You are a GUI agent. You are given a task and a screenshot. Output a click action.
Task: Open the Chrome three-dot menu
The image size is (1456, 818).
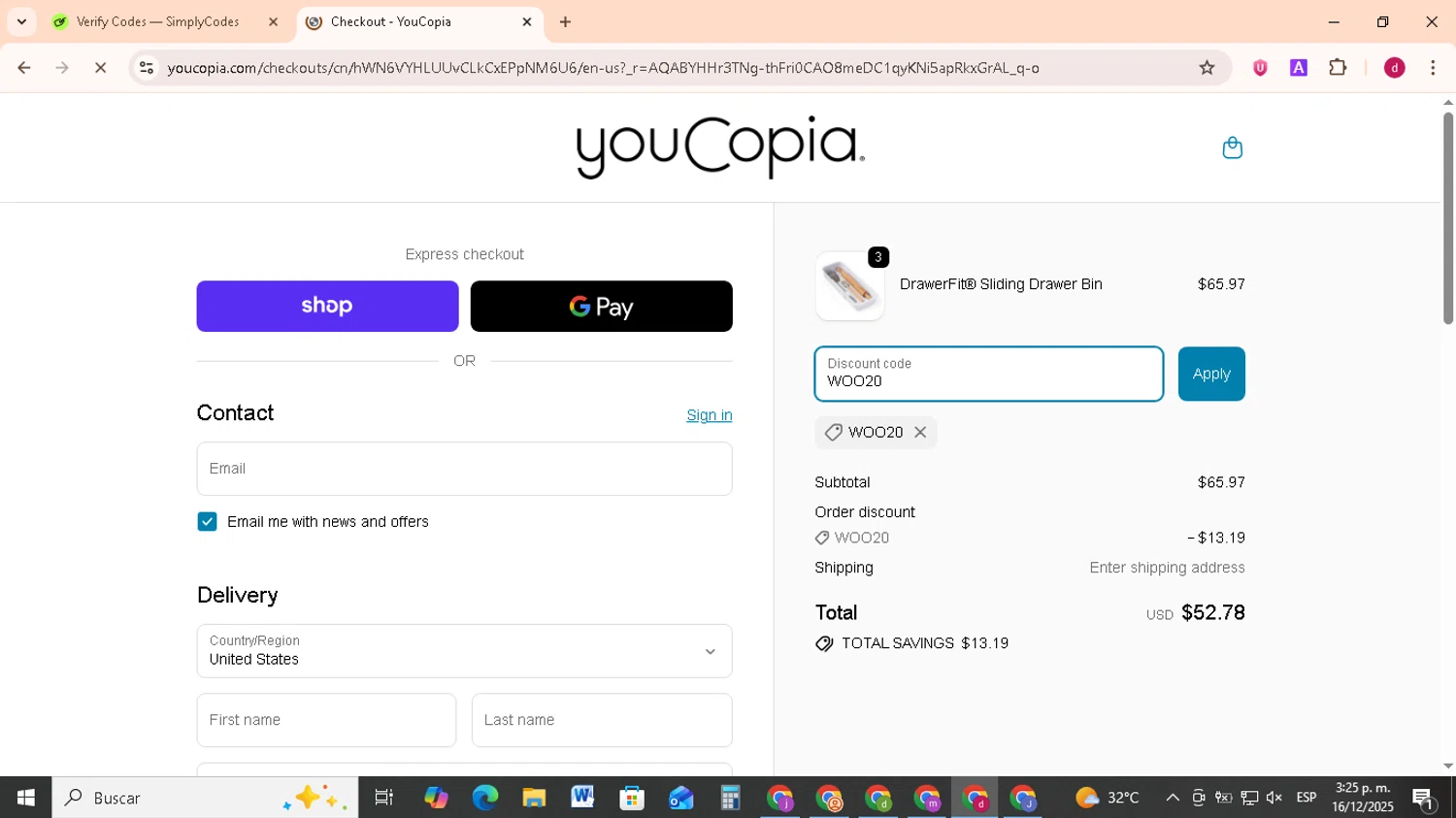point(1433,68)
